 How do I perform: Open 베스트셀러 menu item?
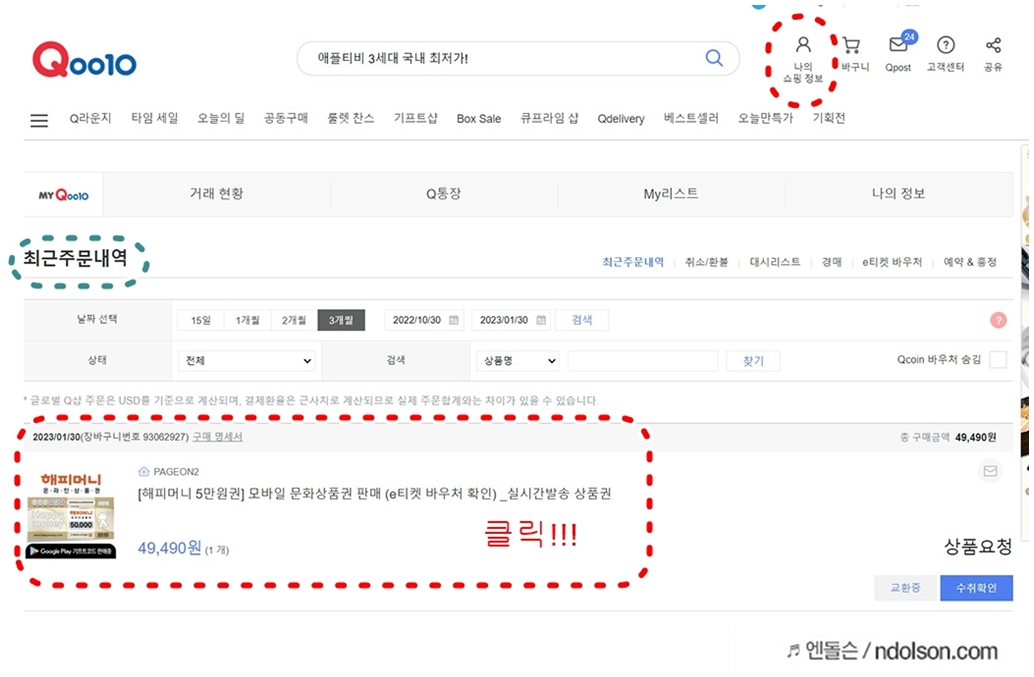[x=690, y=118]
